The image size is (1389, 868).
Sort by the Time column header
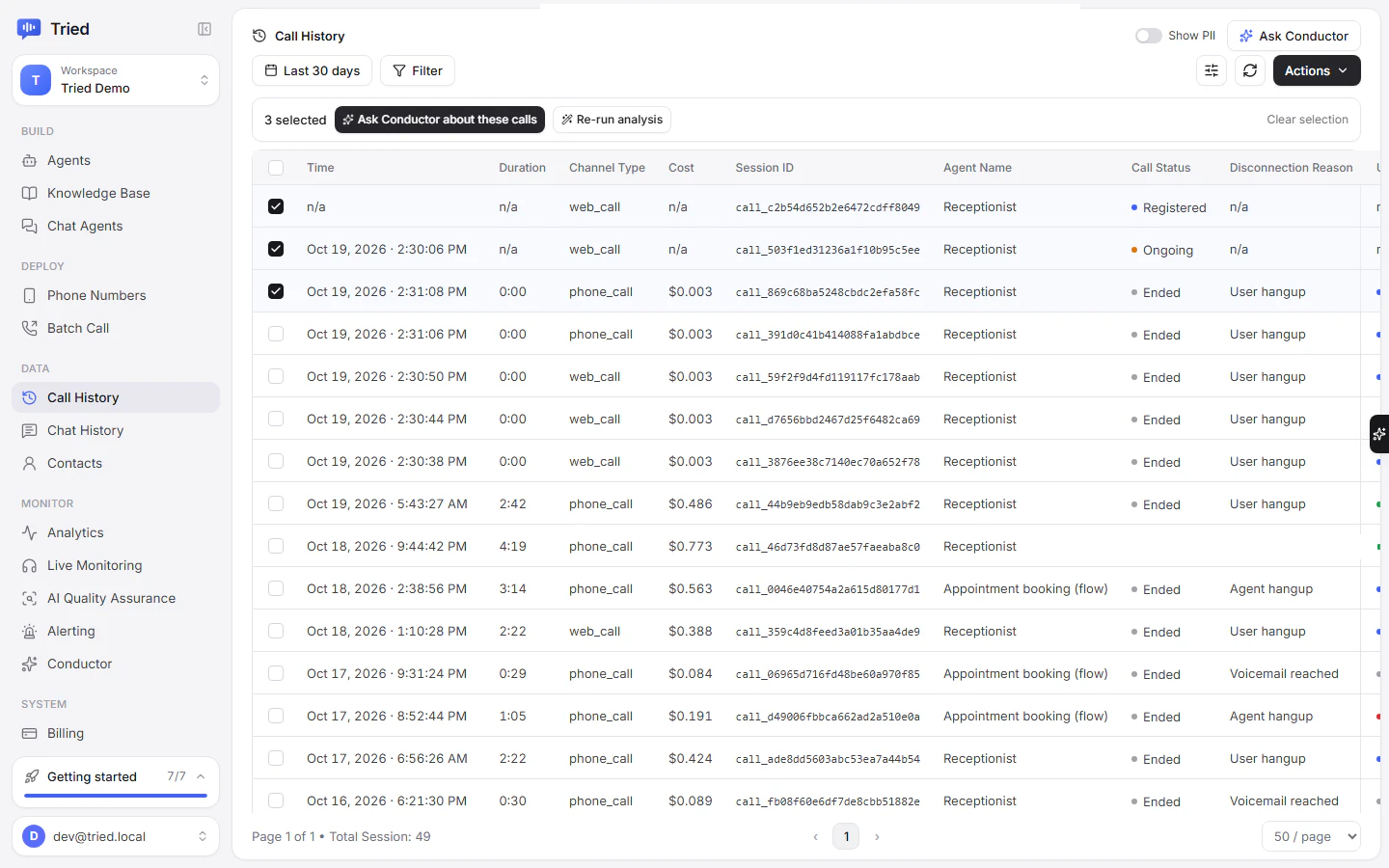coord(320,168)
